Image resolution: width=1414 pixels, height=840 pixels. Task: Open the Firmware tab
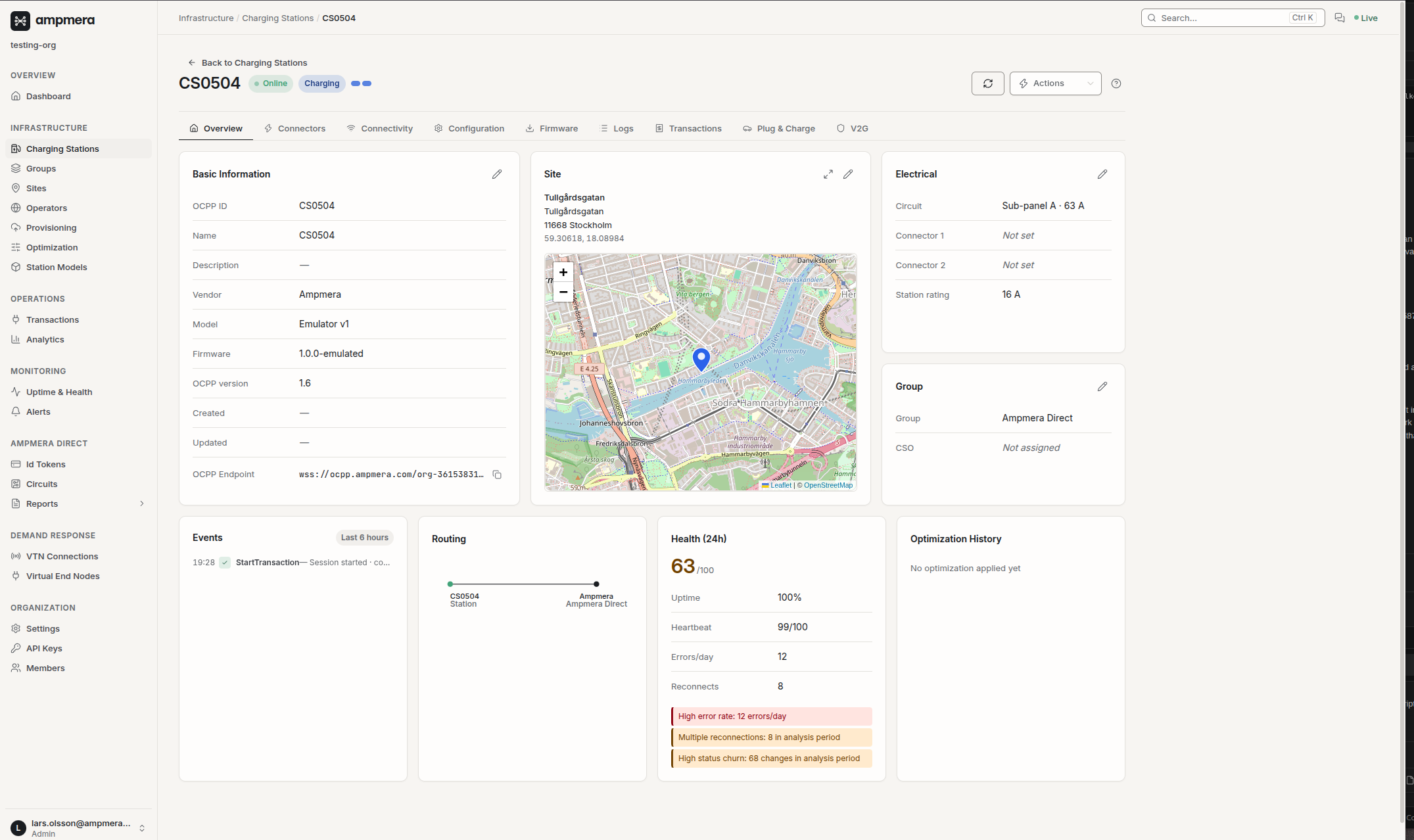[552, 128]
